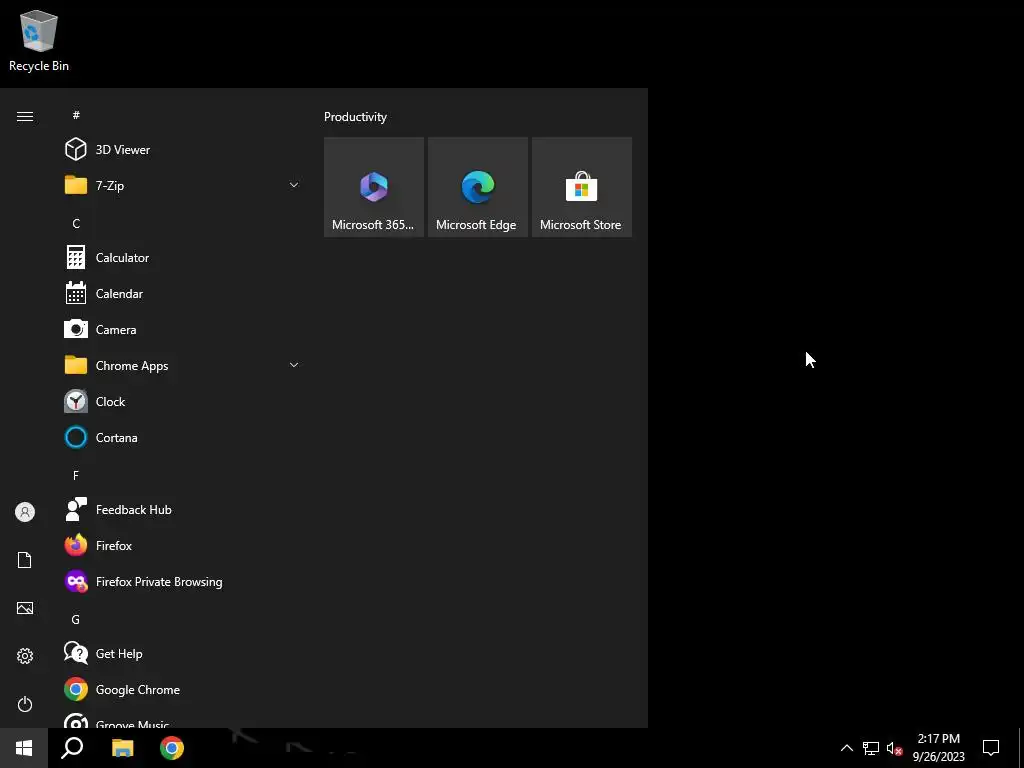Launch Firefox from the app list
This screenshot has height=768, width=1024.
pyautogui.click(x=183, y=545)
